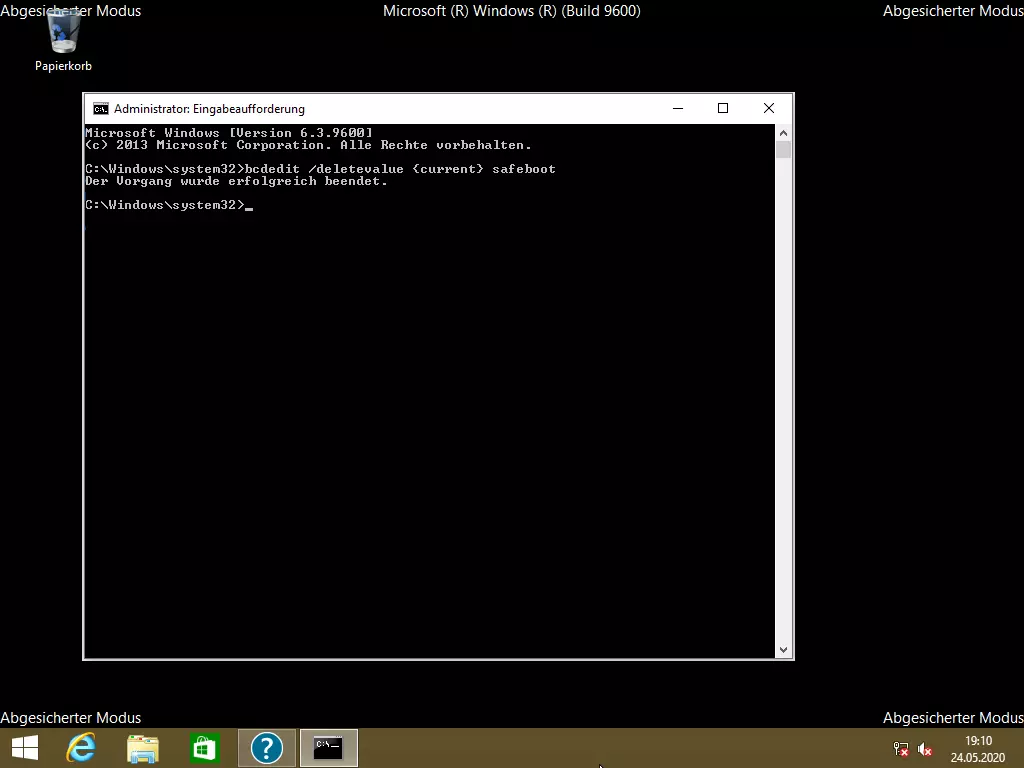Screen dimensions: 1024x768
Task: Open the clock showing 19:10
Action: tap(978, 748)
